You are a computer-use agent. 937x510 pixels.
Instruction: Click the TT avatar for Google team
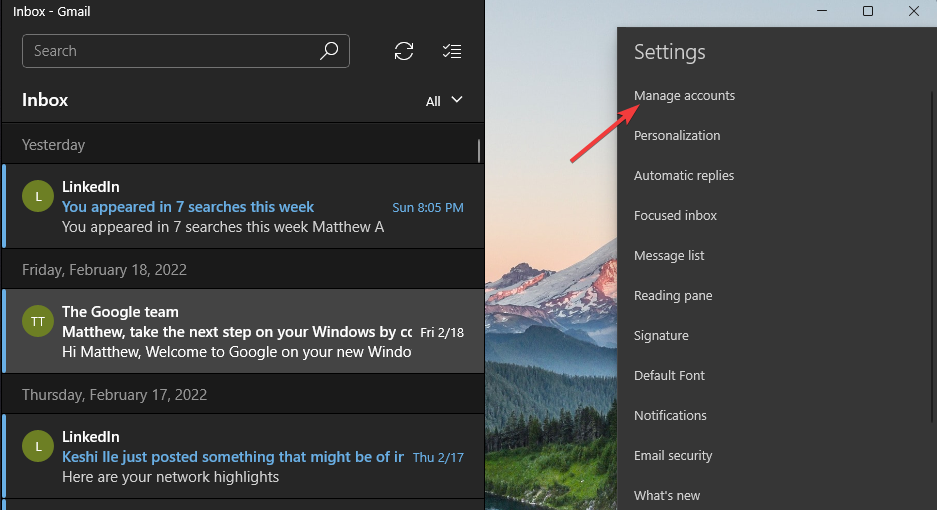tap(38, 321)
